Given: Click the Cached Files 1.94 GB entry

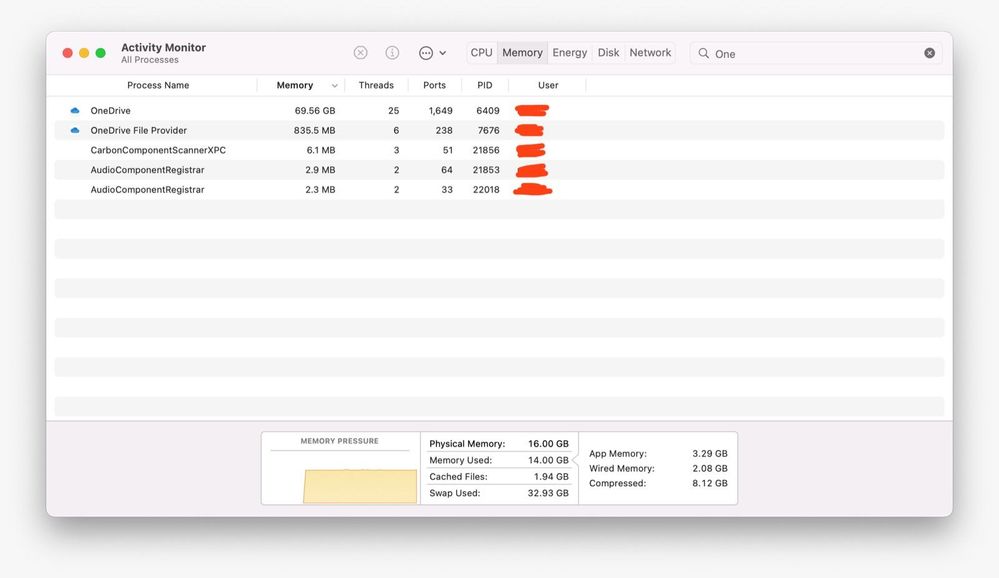Looking at the screenshot, I should coord(499,477).
